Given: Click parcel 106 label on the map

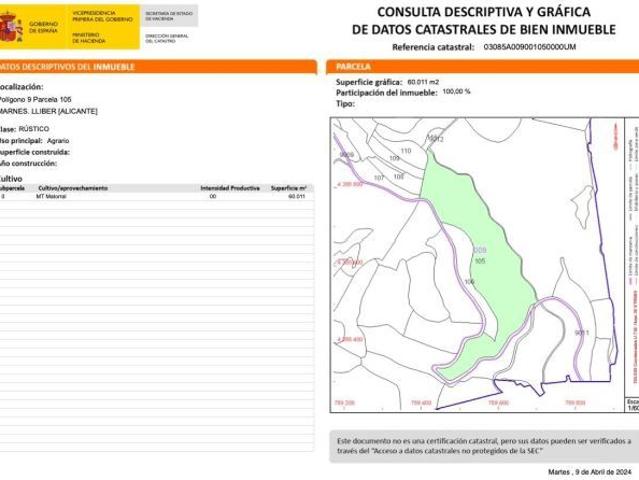Looking at the screenshot, I should tap(469, 283).
